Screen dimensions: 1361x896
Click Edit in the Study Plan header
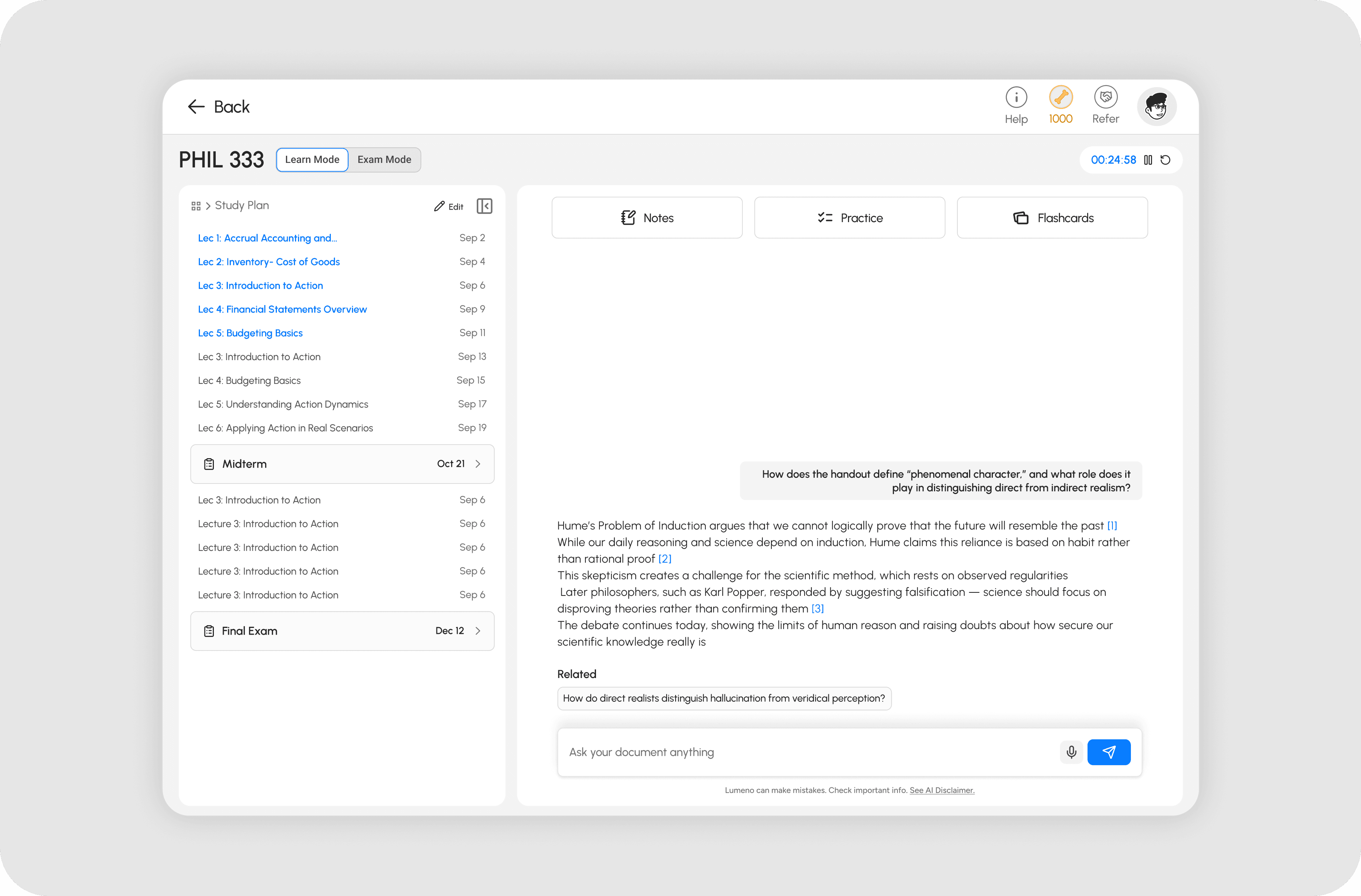[x=449, y=206]
